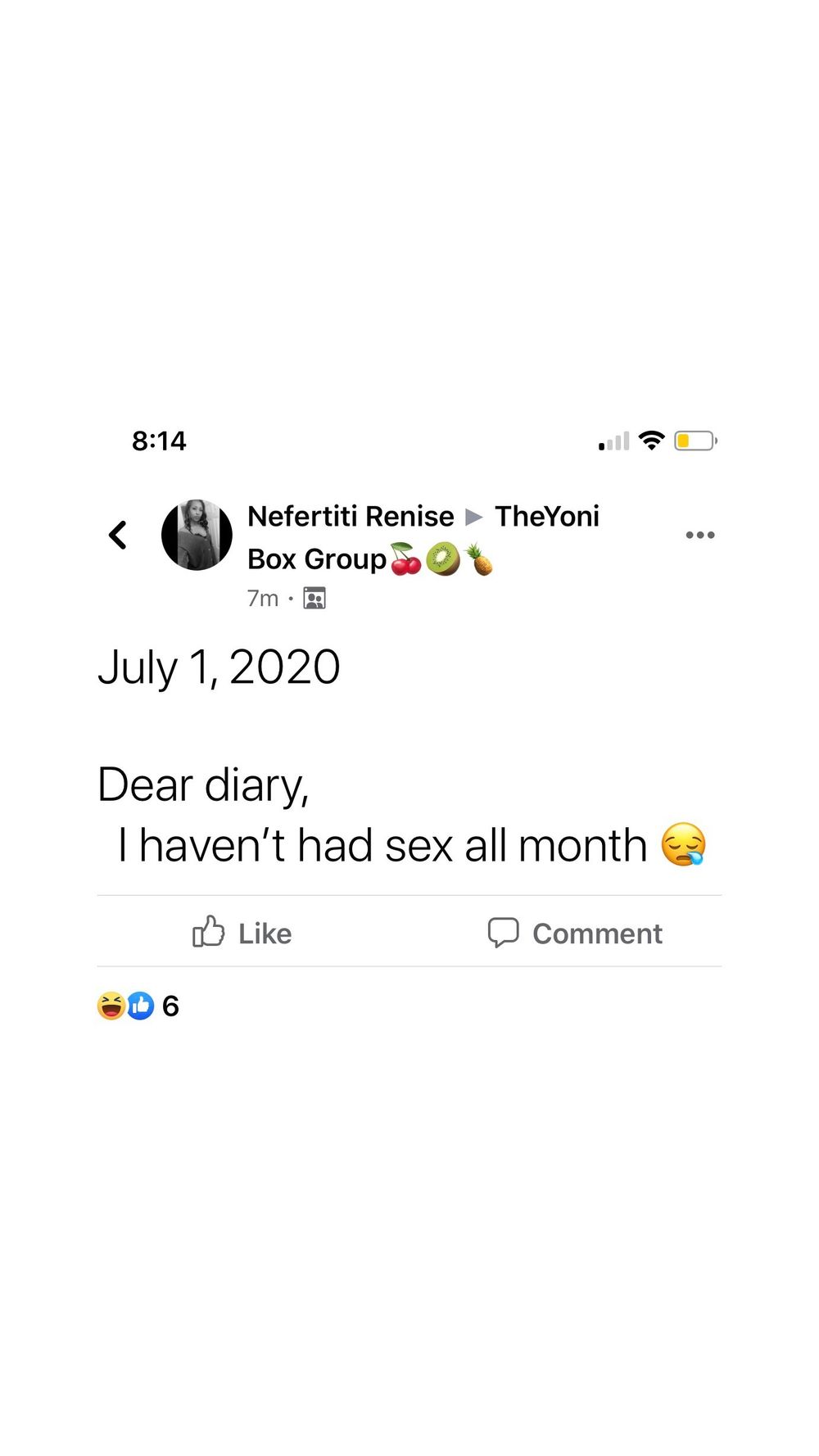
Task: Like the post via Like label
Action: click(x=265, y=934)
